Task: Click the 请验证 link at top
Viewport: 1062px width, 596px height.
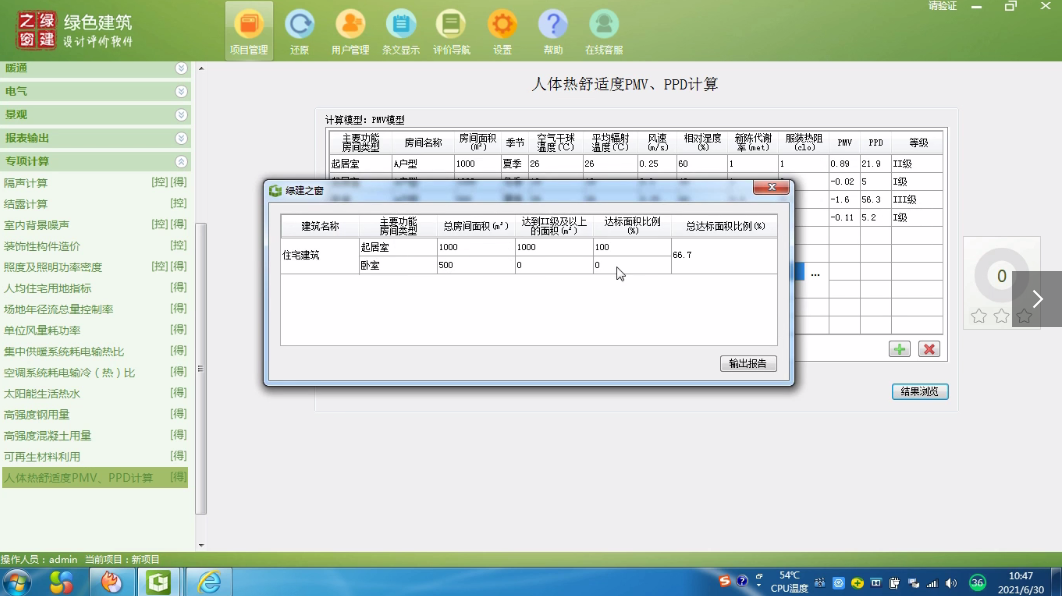Action: [942, 6]
